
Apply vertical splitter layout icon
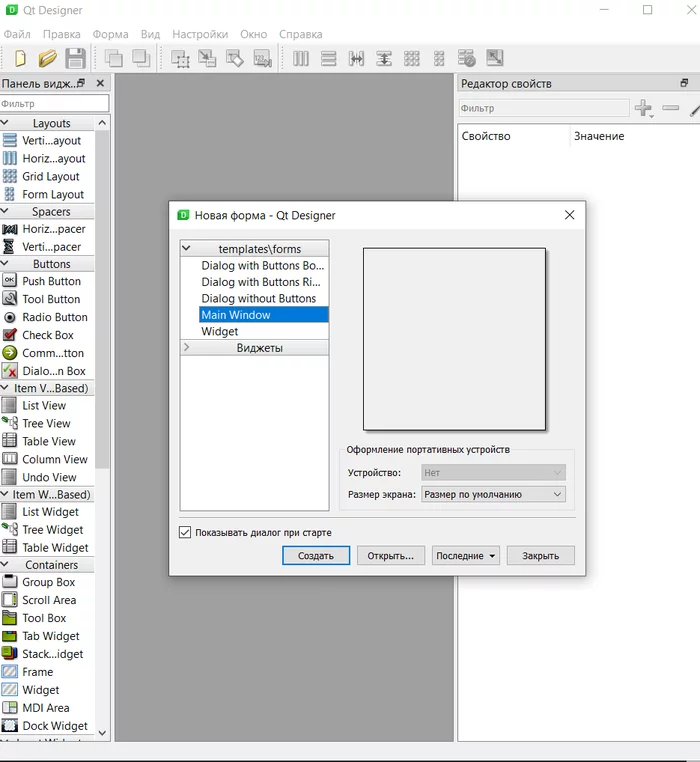click(x=384, y=58)
